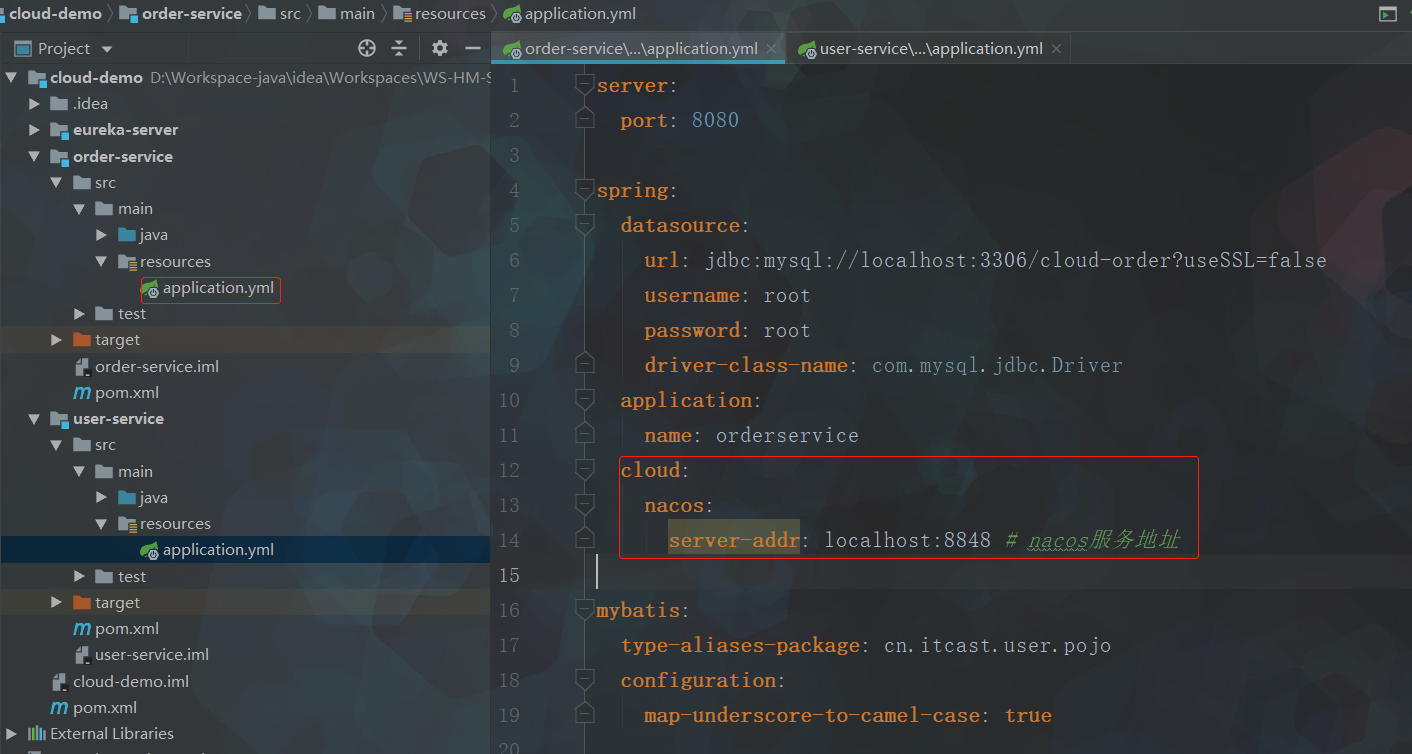Fold the cloud block on line 12
The image size is (1412, 754).
(x=585, y=471)
